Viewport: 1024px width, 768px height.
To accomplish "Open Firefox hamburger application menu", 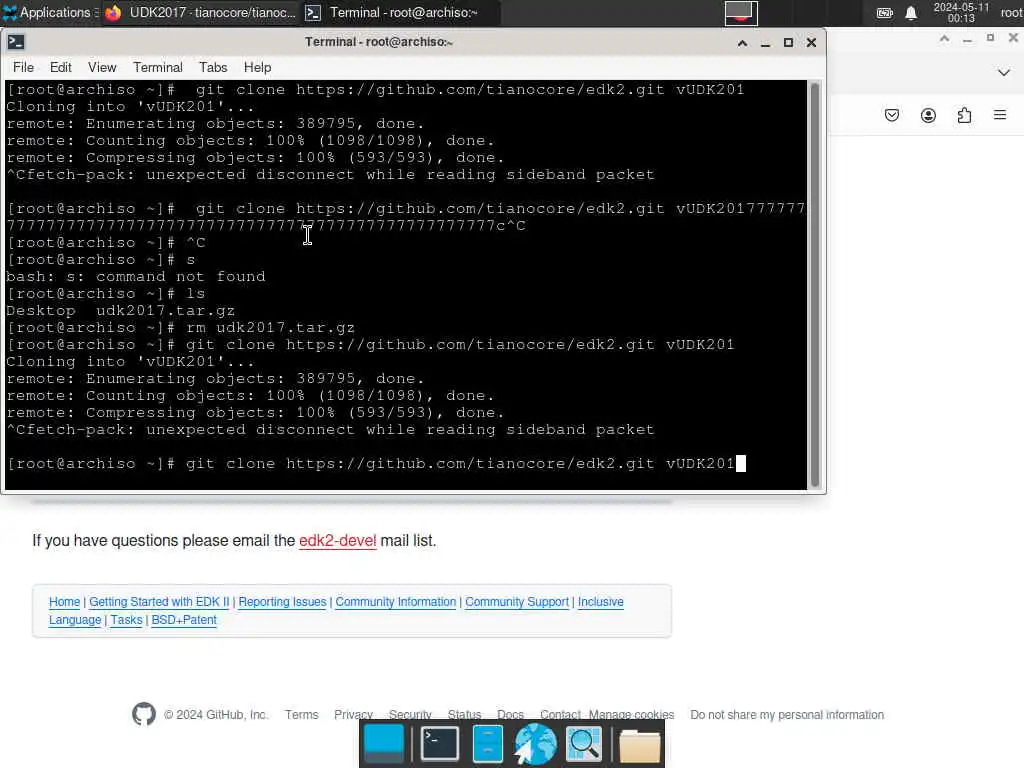I will (1000, 115).
